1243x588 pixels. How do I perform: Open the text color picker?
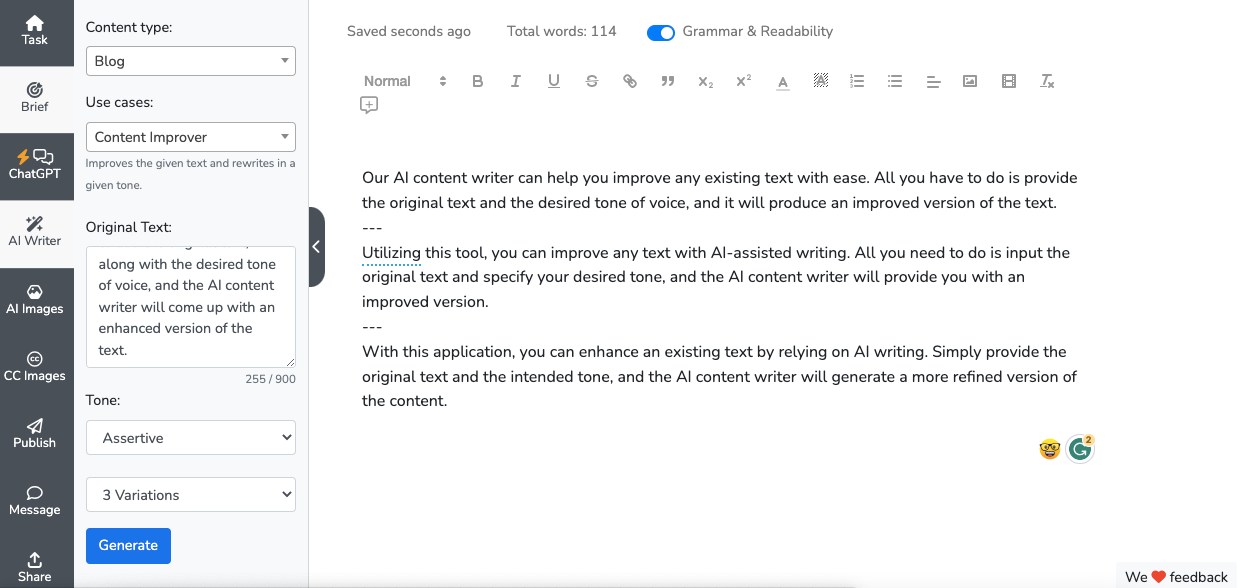pos(783,82)
